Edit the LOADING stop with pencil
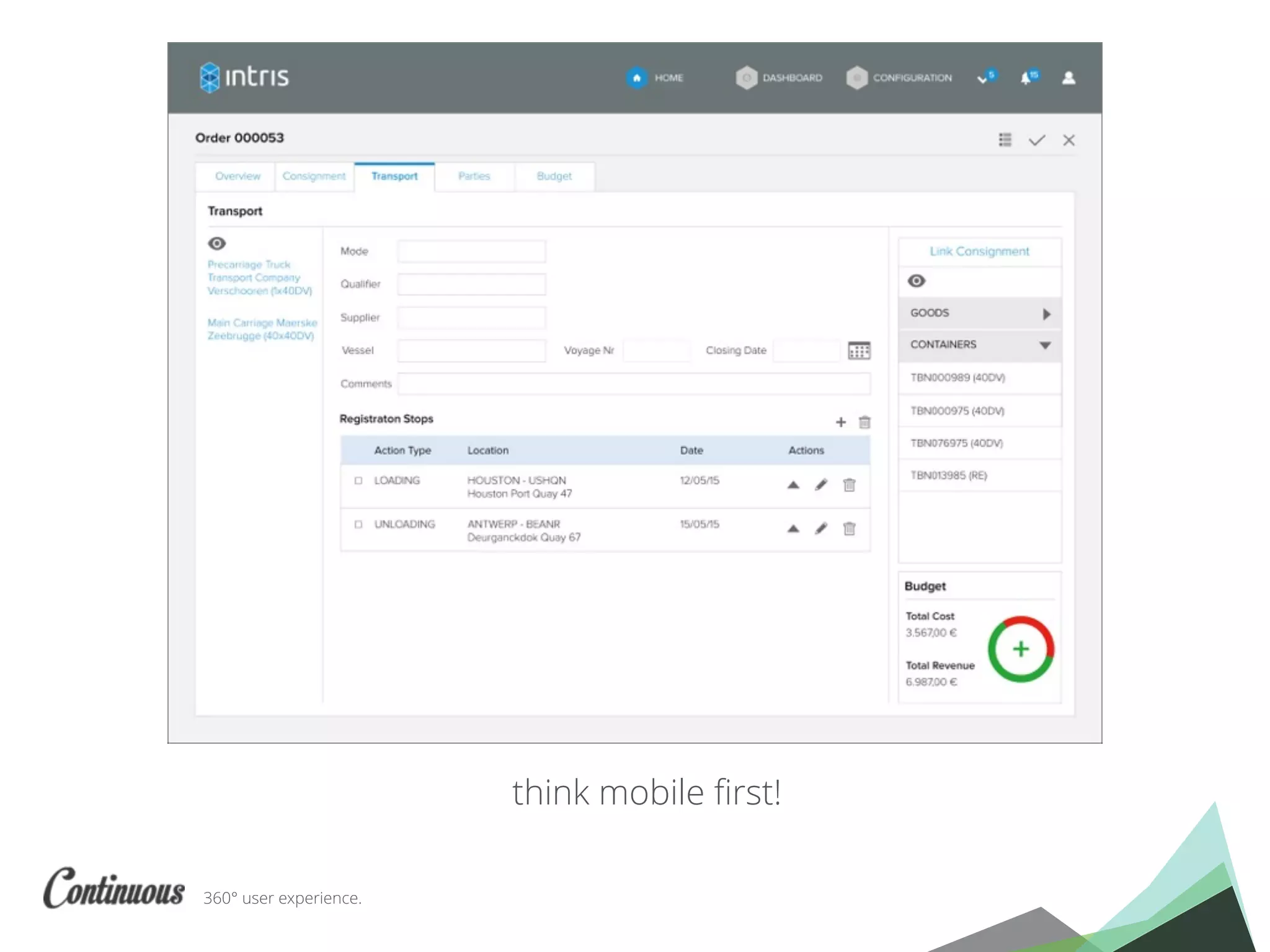The height and width of the screenshot is (952, 1270). [x=821, y=485]
